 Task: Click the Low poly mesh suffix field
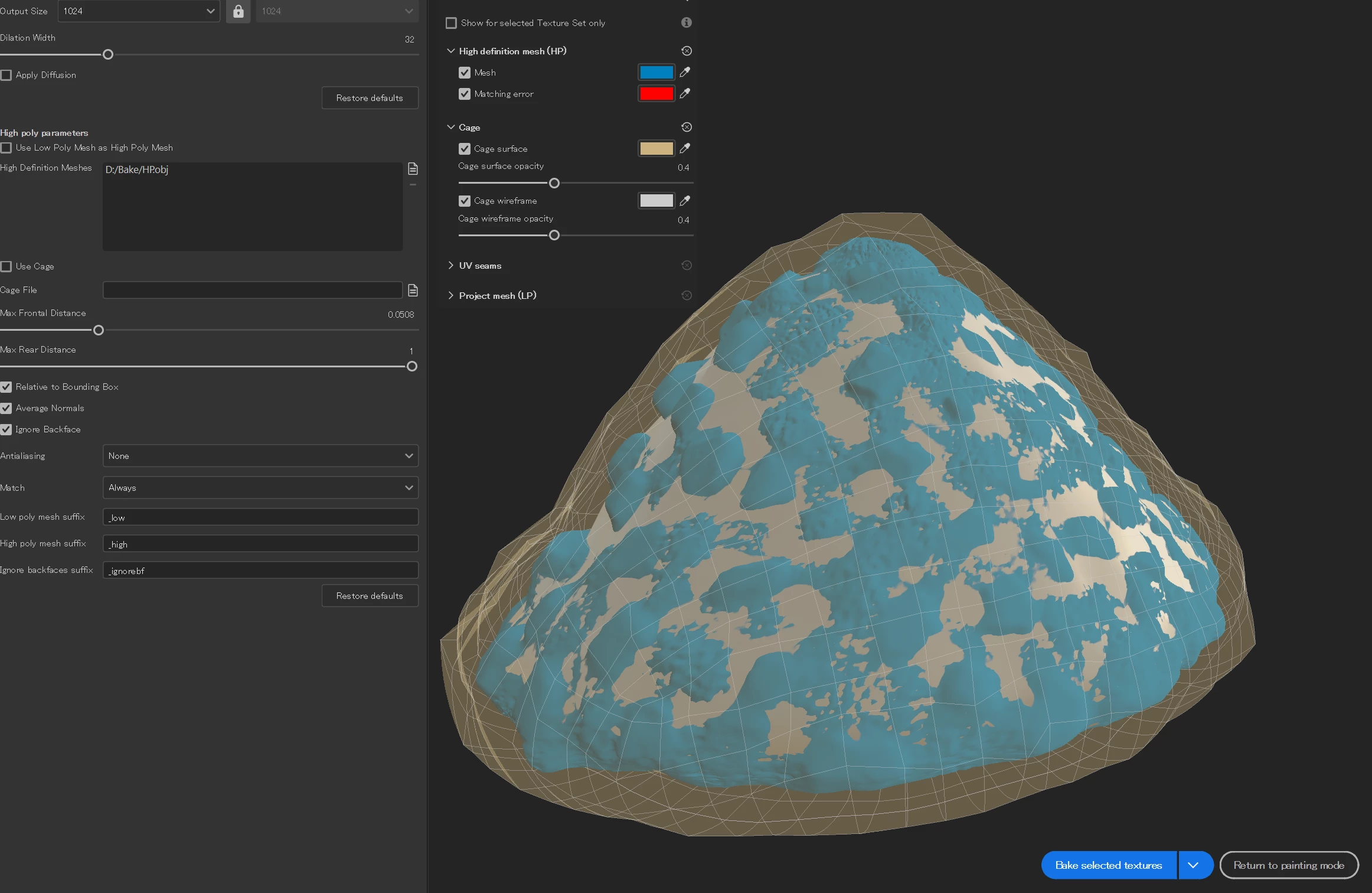[260, 517]
